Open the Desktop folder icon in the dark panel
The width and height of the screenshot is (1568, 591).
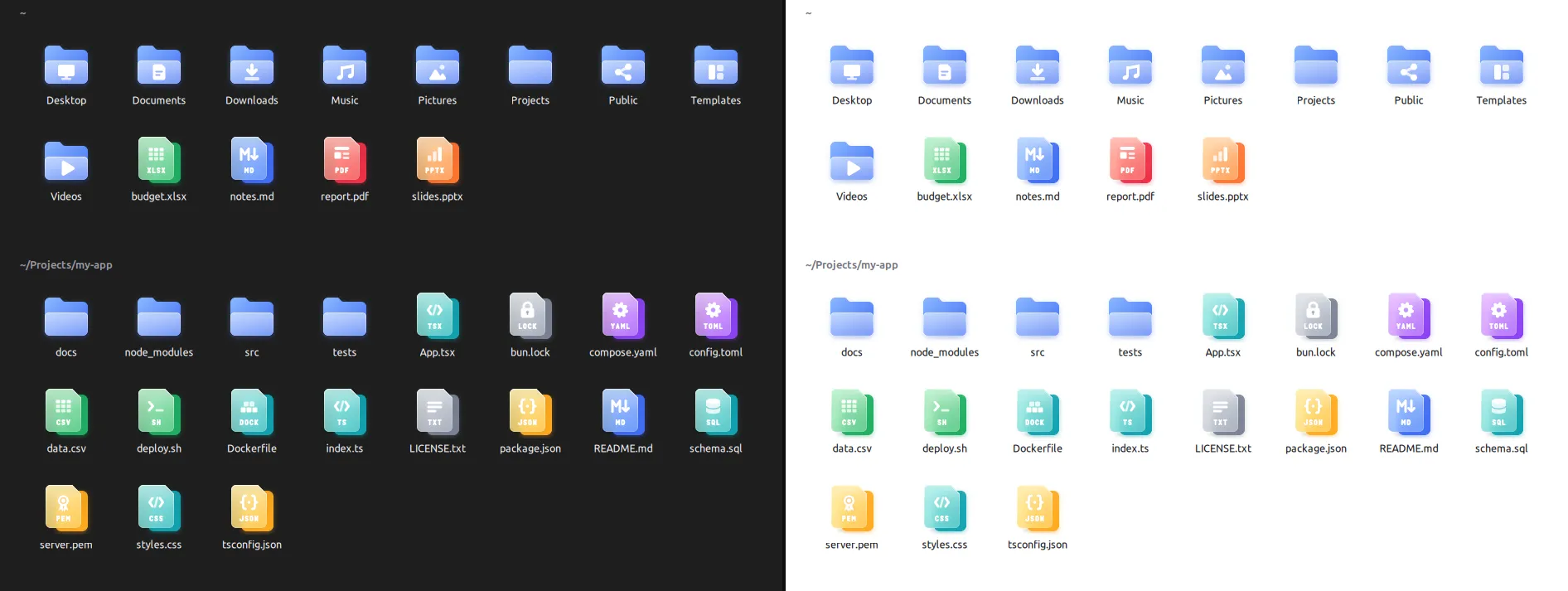tap(66, 65)
